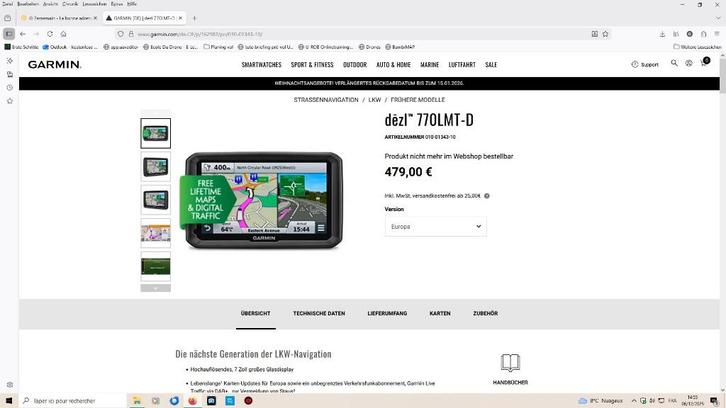Open SMARTWATCHES navigation menu

click(x=261, y=65)
